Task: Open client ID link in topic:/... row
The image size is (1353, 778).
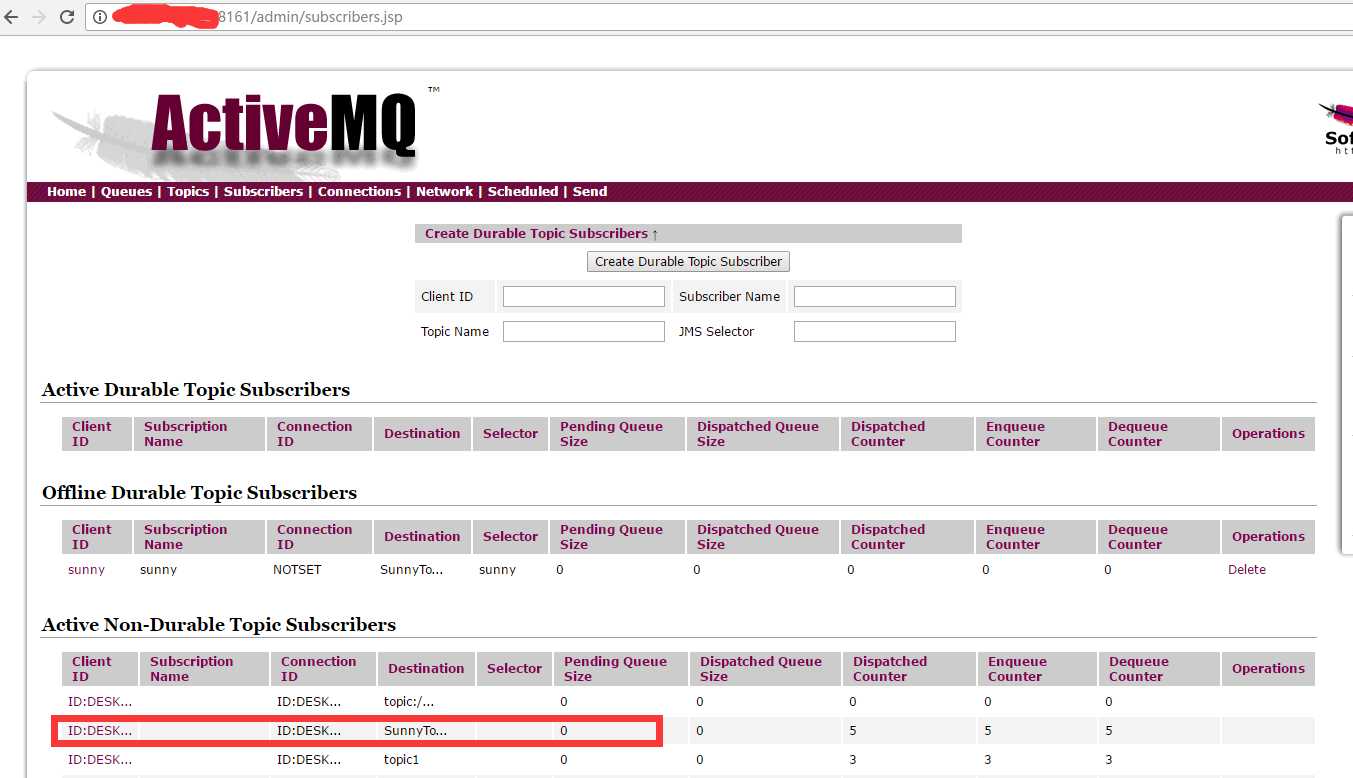Action: pos(99,702)
